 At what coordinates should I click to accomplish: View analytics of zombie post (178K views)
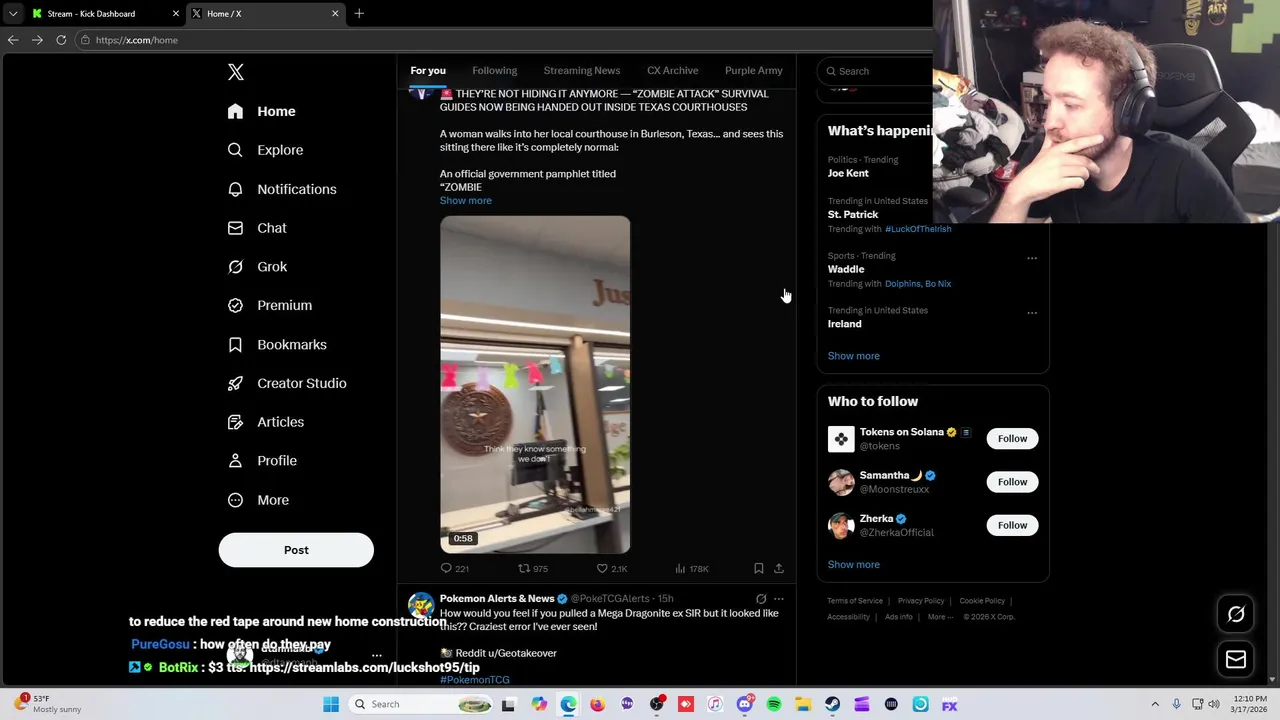click(692, 569)
